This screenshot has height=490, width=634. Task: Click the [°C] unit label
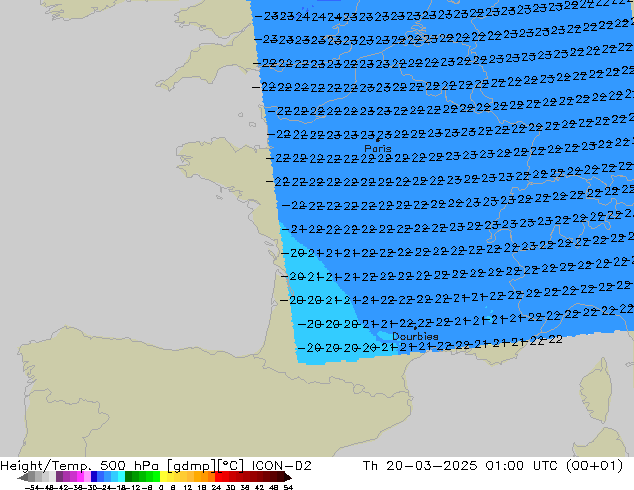pos(230,466)
